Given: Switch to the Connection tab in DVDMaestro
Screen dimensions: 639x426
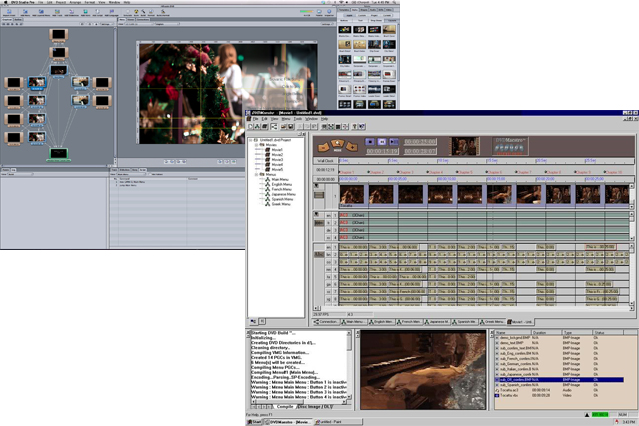Looking at the screenshot, I should 326,322.
